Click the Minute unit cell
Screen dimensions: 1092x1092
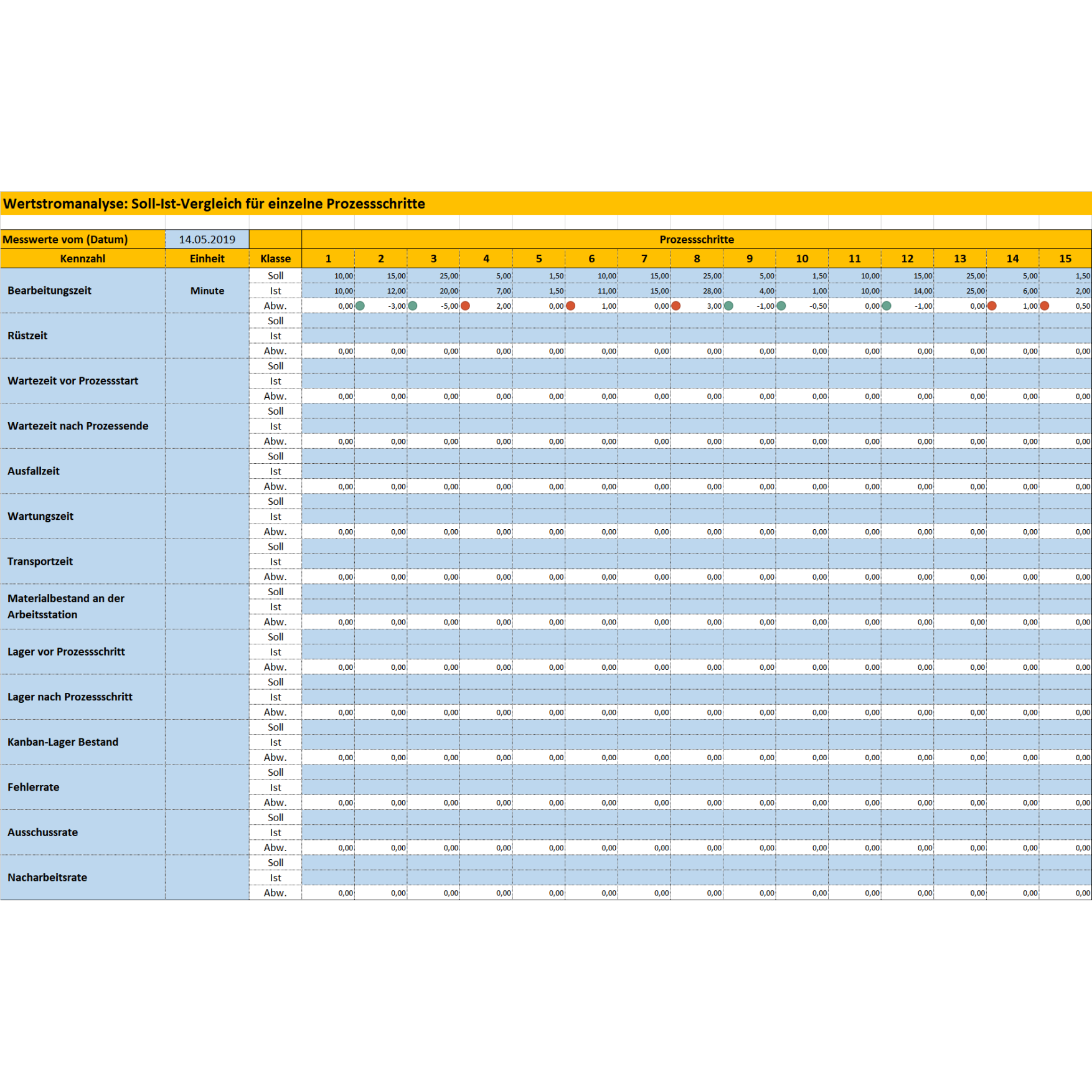click(x=207, y=291)
